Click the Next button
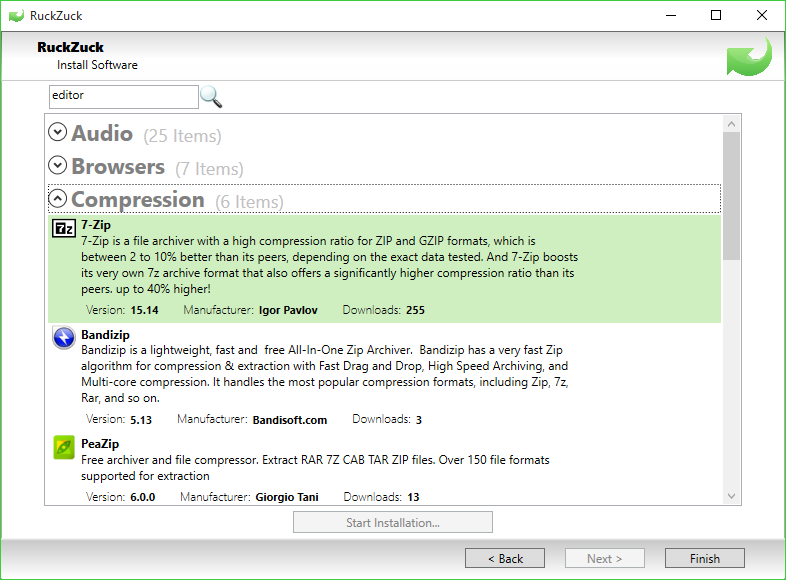Viewport: 786px width, 580px height. pos(605,558)
